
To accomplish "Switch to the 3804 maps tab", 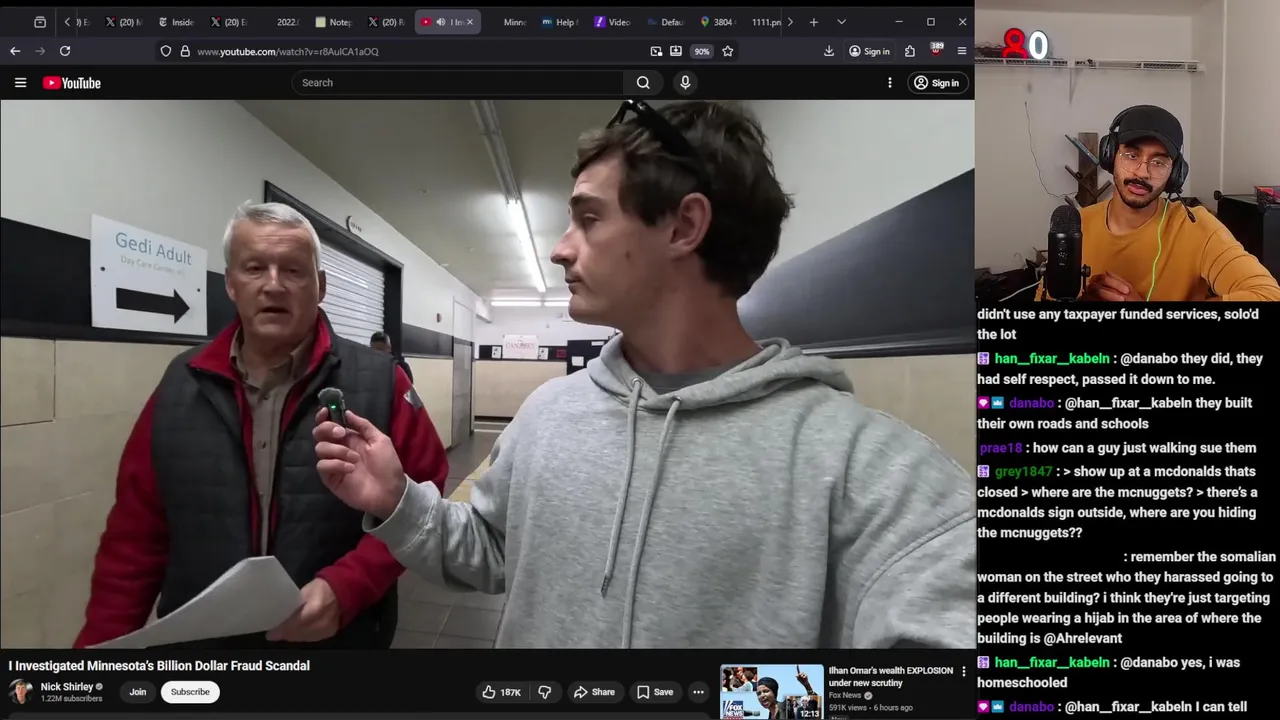I will 717,22.
